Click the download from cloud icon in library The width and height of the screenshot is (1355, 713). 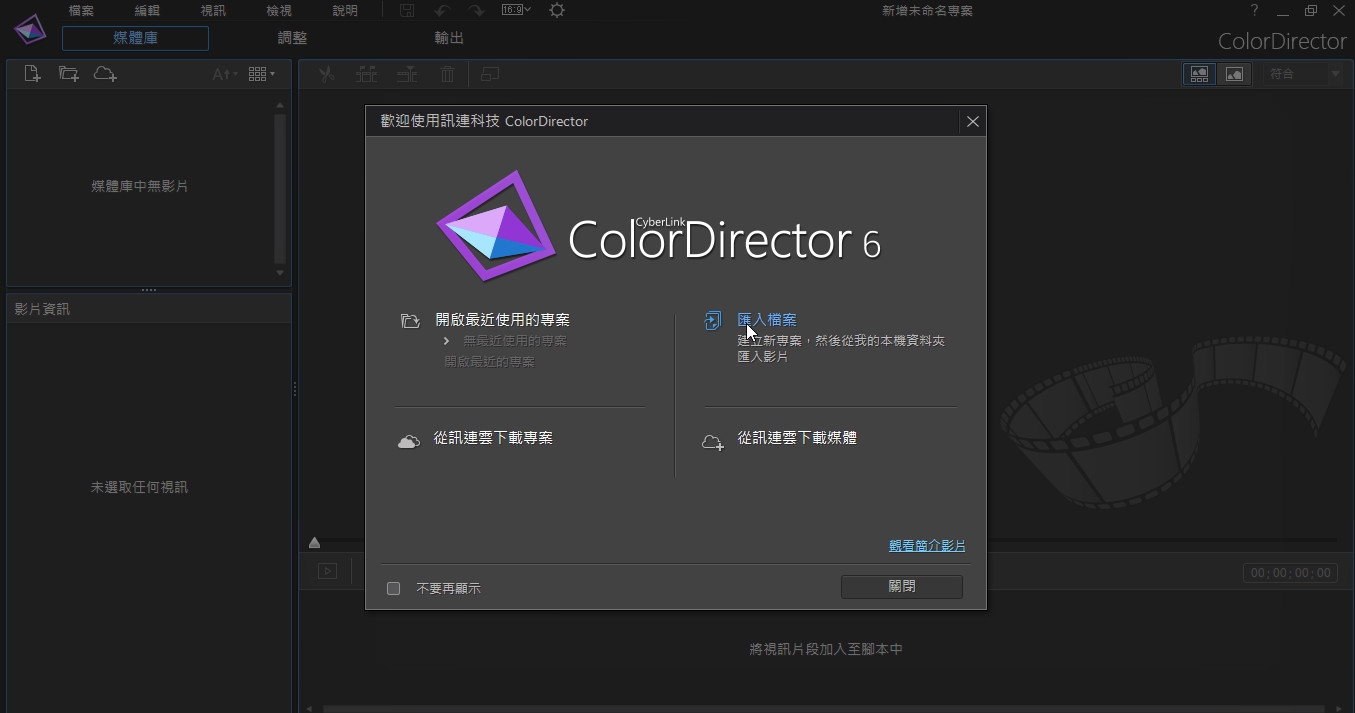[x=105, y=74]
